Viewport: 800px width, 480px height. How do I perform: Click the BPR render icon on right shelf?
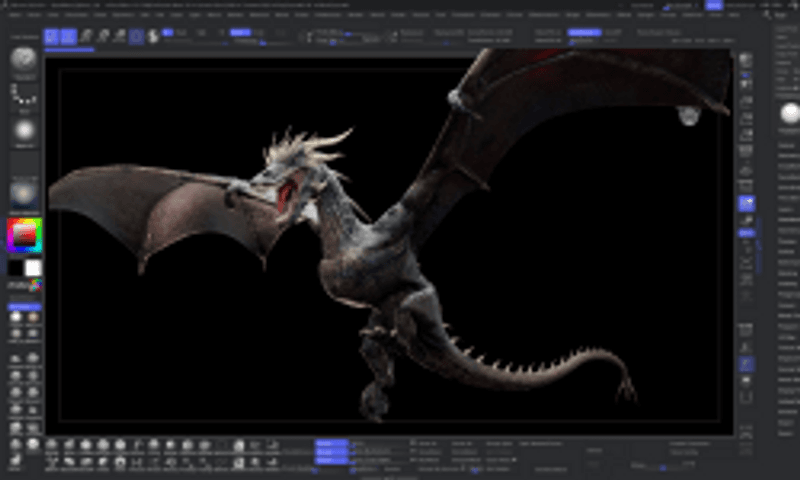[x=746, y=62]
